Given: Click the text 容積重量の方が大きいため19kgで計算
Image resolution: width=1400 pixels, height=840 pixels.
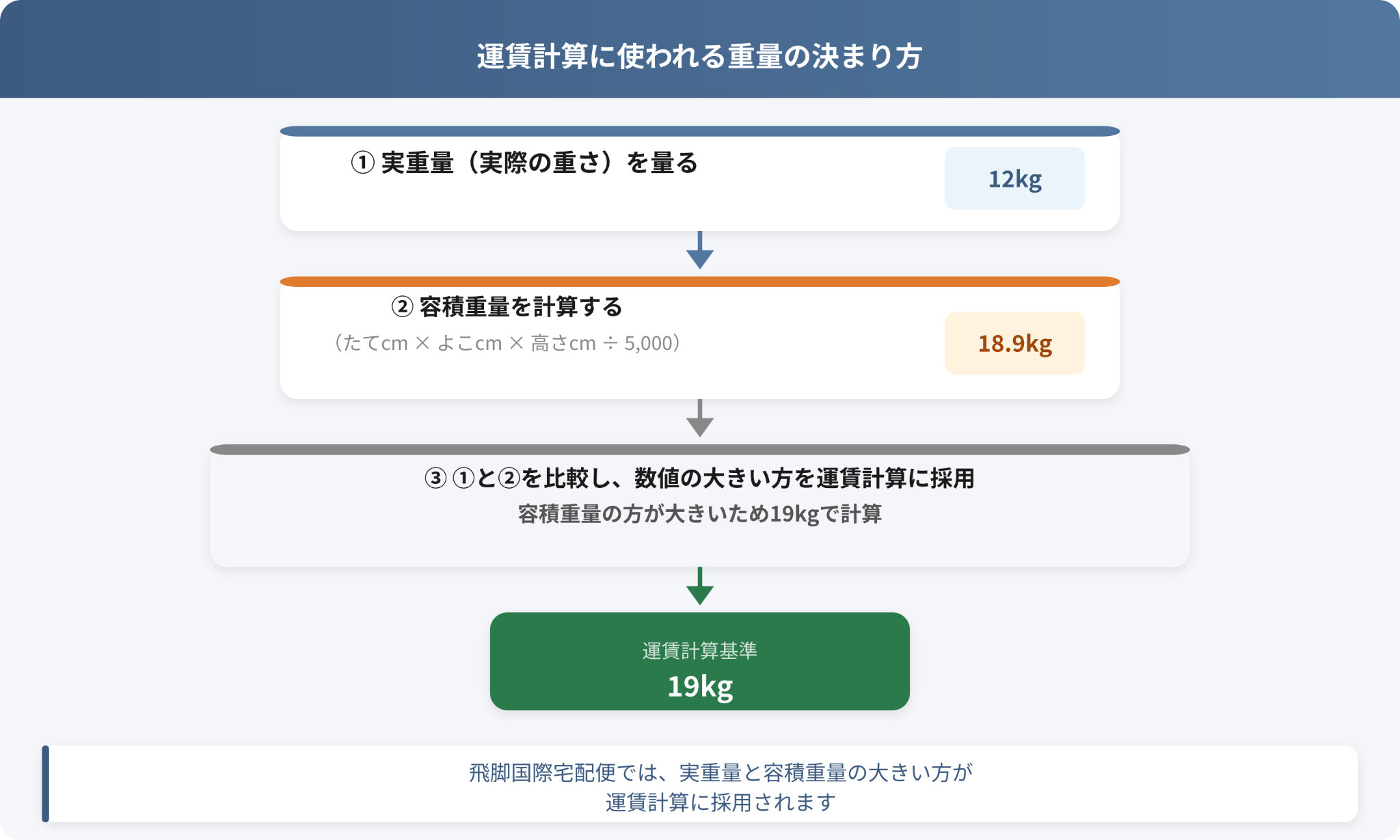Looking at the screenshot, I should pyautogui.click(x=699, y=513).
